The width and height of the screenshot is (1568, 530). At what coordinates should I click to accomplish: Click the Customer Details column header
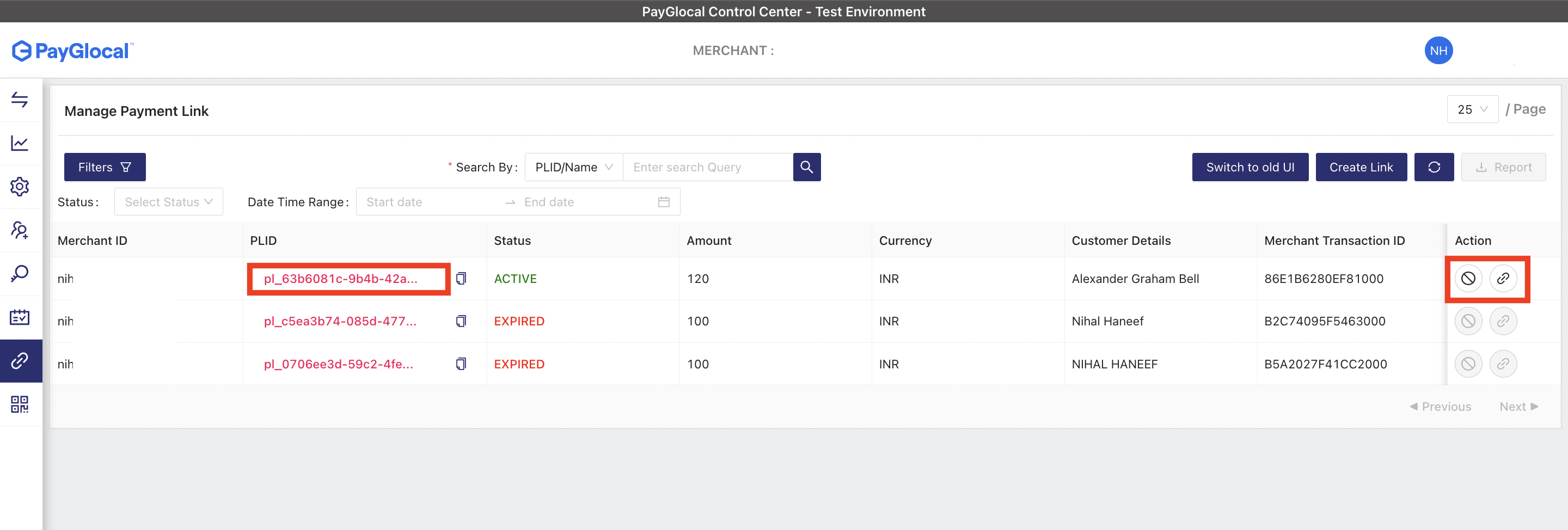[1120, 241]
